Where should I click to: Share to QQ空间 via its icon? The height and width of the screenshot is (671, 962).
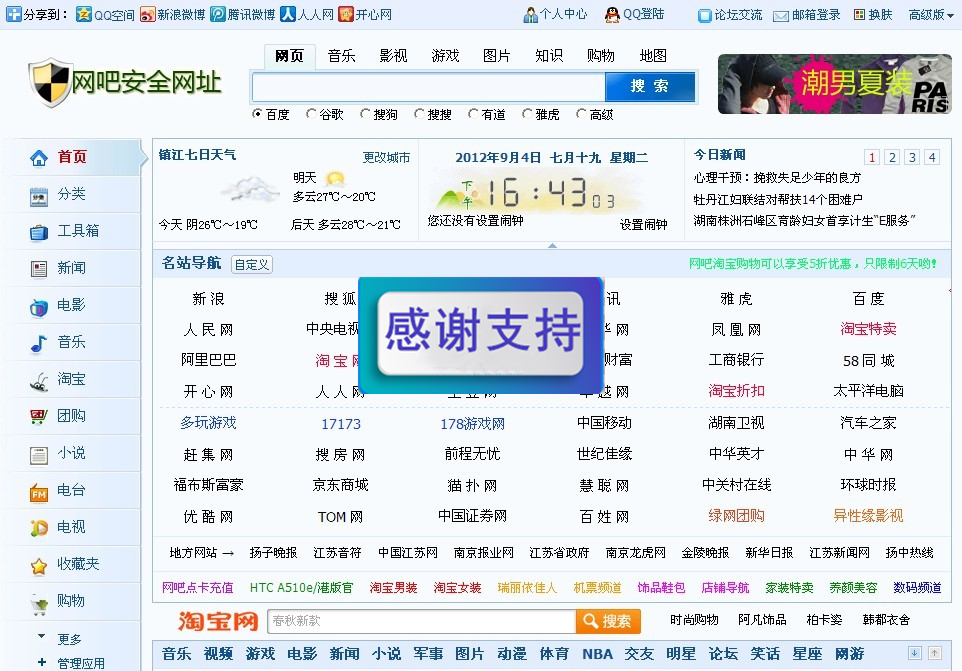coord(83,14)
